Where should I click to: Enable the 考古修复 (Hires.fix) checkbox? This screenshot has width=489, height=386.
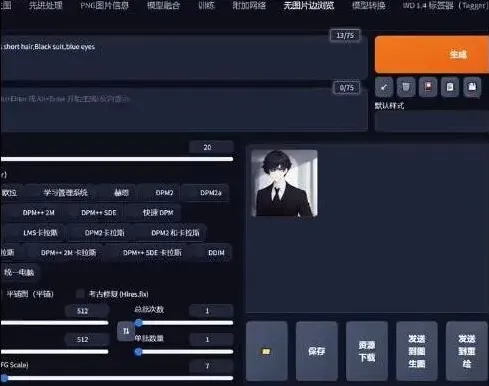click(x=80, y=294)
